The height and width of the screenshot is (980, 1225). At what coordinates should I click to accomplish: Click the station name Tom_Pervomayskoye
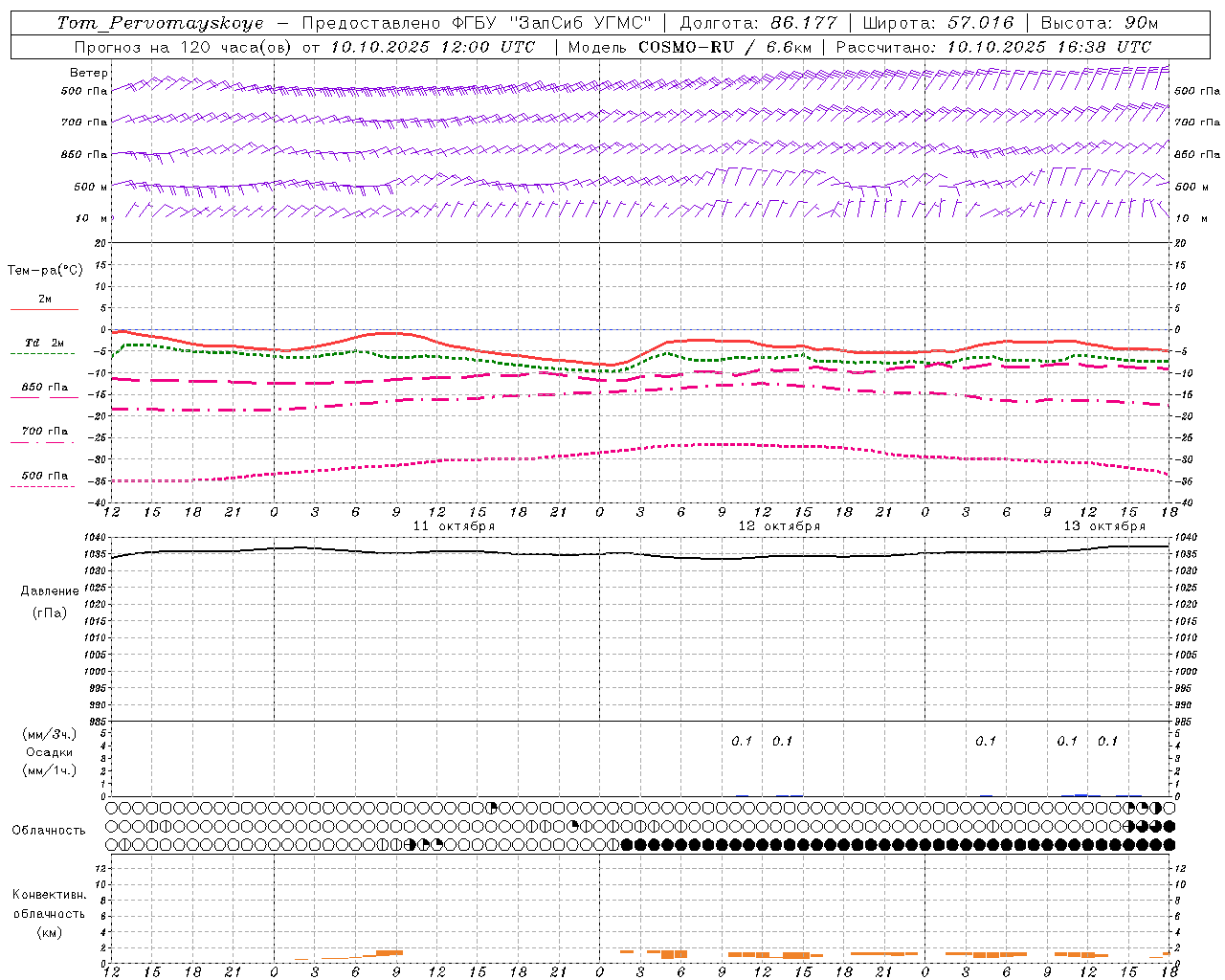160,23
